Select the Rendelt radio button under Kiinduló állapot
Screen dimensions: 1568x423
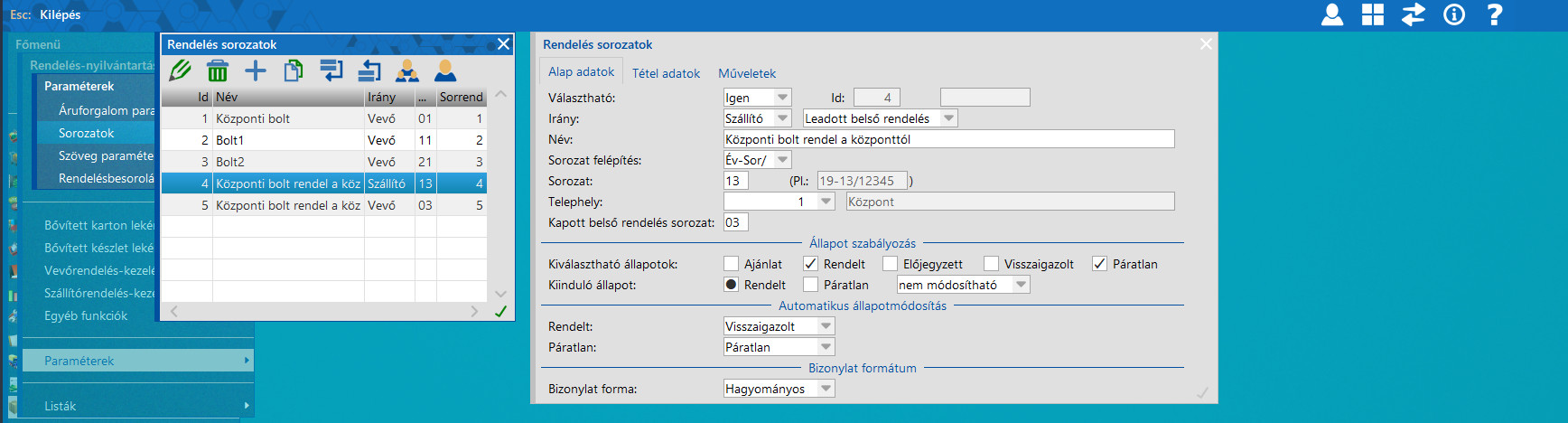[x=732, y=285]
